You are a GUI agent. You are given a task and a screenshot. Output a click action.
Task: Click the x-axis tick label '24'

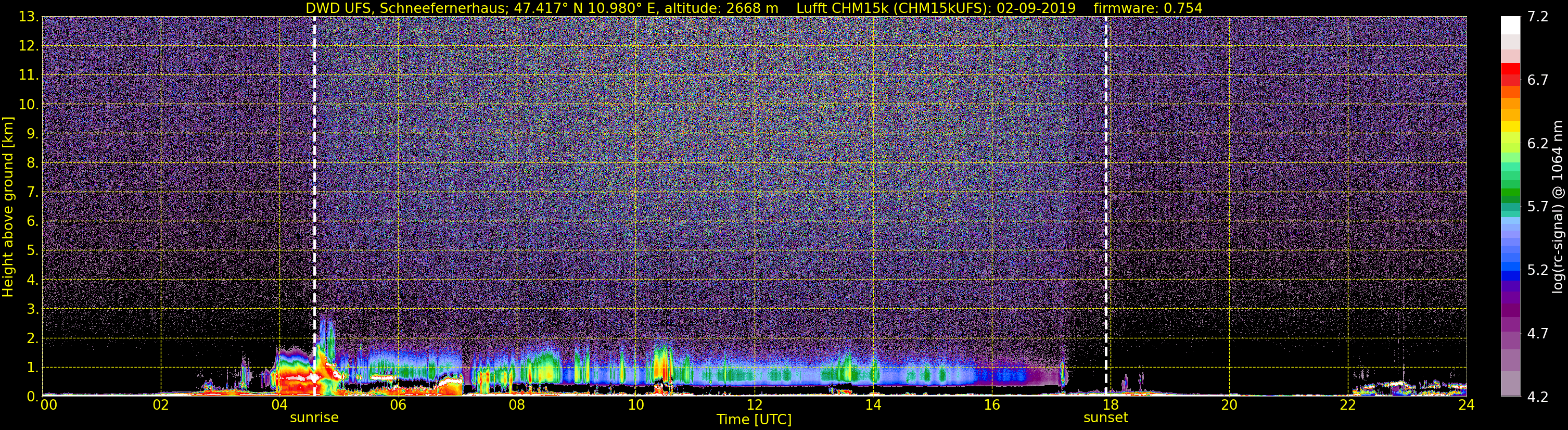1467,406
